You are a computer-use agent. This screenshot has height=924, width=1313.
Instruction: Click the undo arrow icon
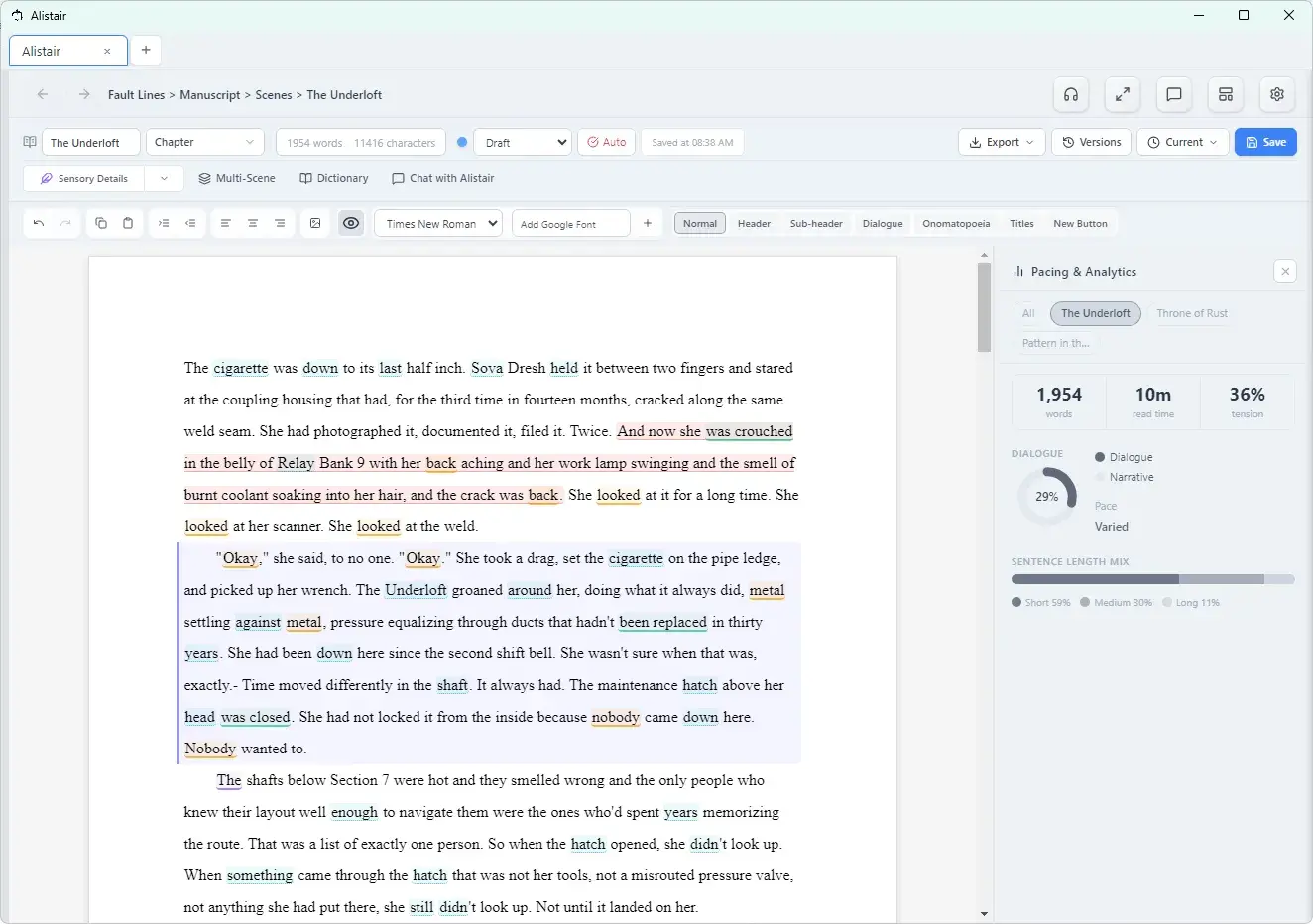coord(39,223)
